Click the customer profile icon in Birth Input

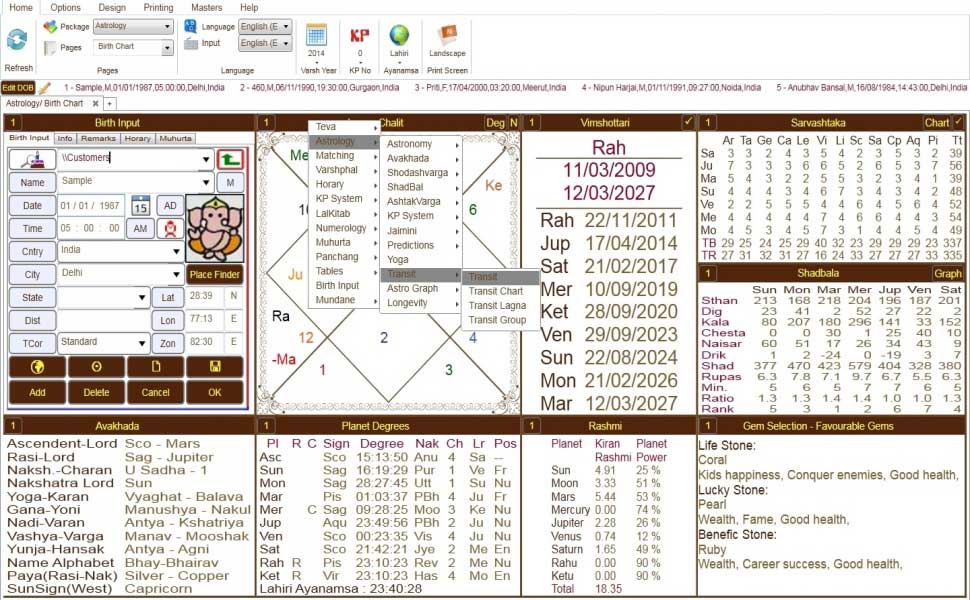32,160
